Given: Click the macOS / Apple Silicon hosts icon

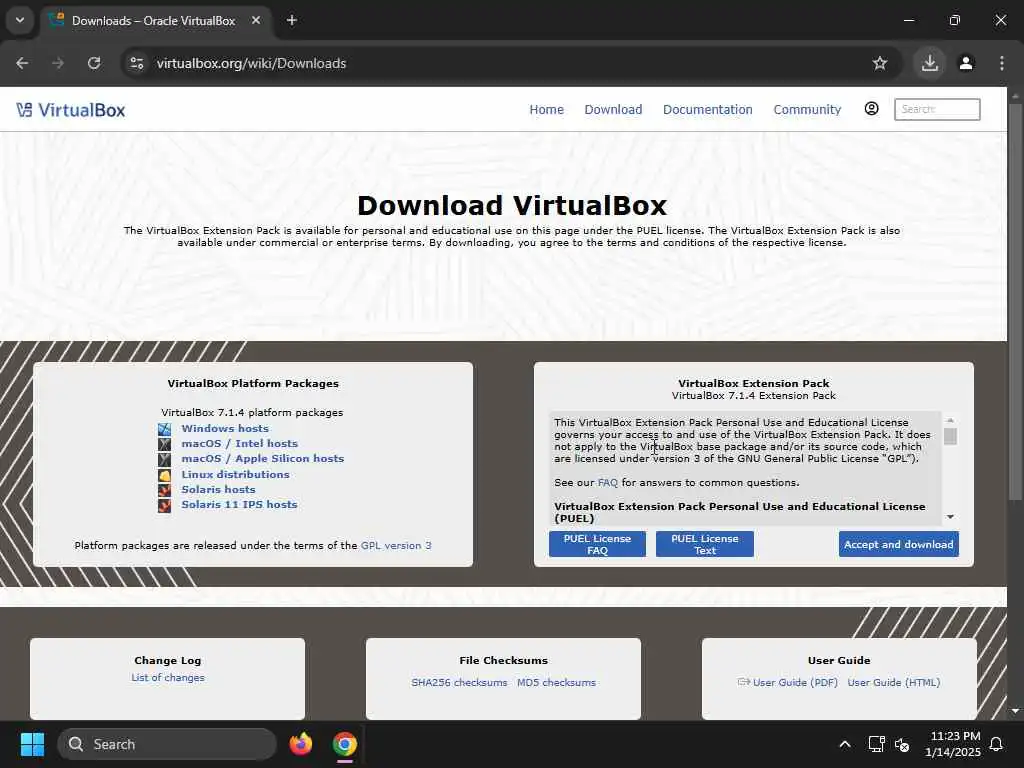Looking at the screenshot, I should tap(165, 459).
